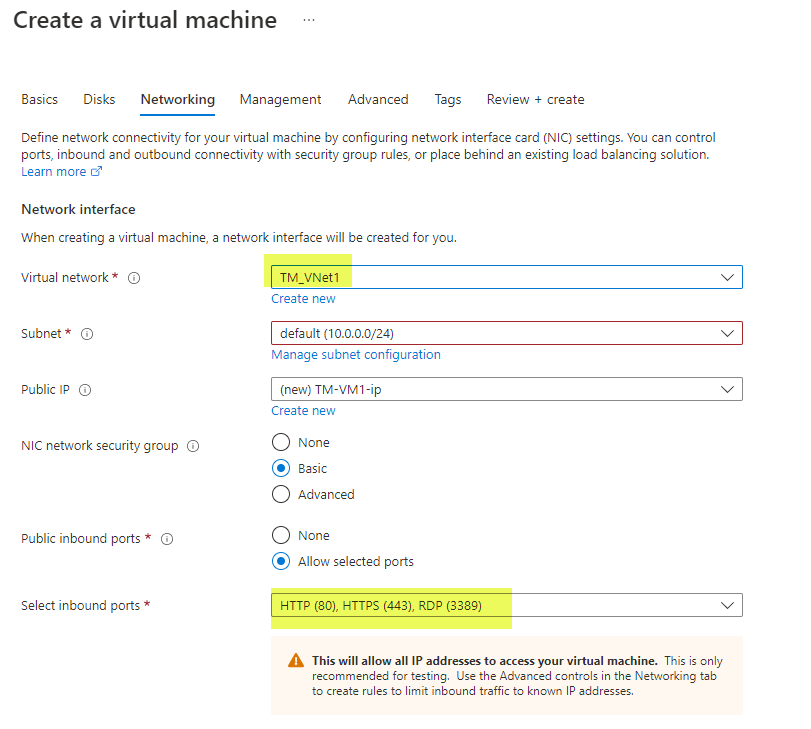
Task: Click Create new under Virtual network
Action: click(303, 298)
